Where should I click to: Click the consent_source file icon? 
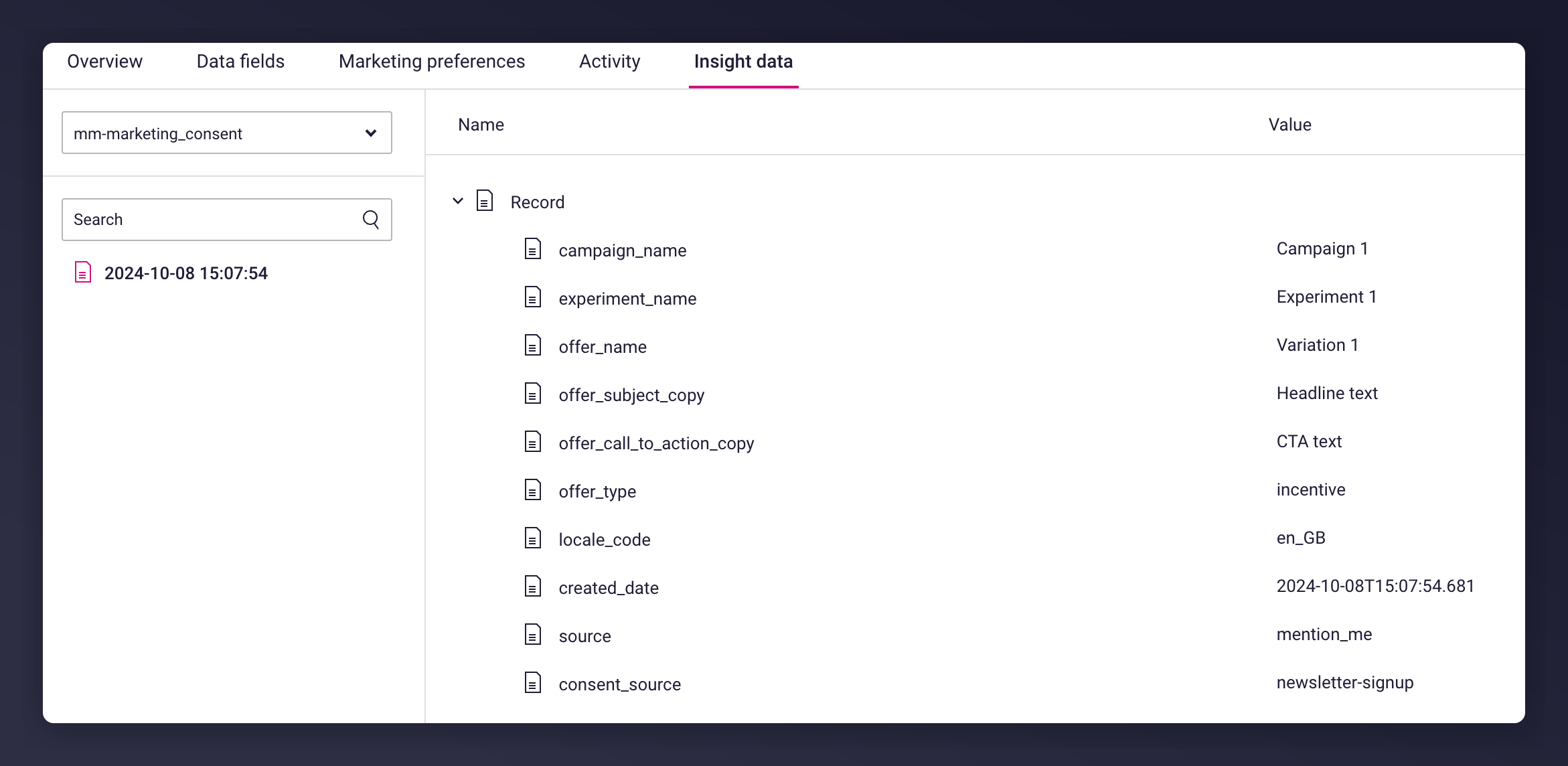[533, 683]
